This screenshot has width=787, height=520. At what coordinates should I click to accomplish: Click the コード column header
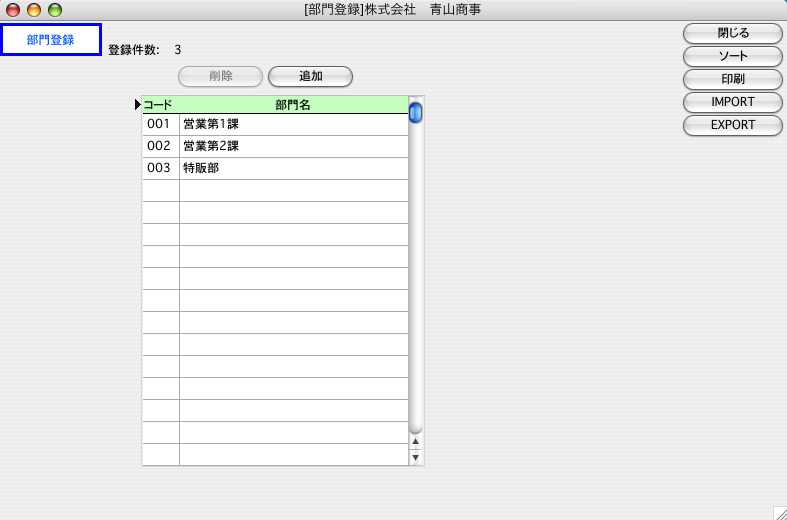coord(159,104)
